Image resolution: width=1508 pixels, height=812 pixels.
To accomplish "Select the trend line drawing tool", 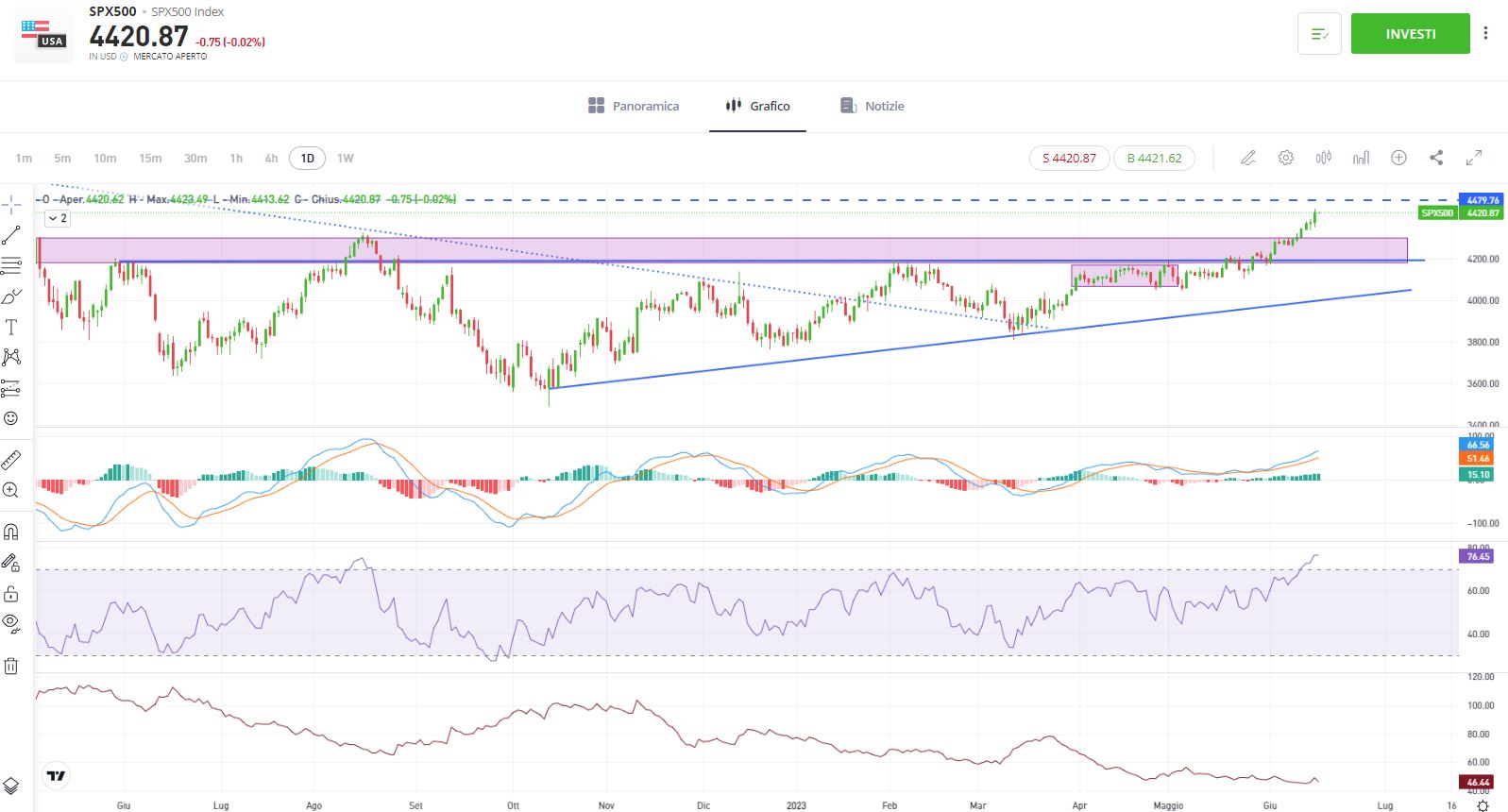I will point(11,235).
